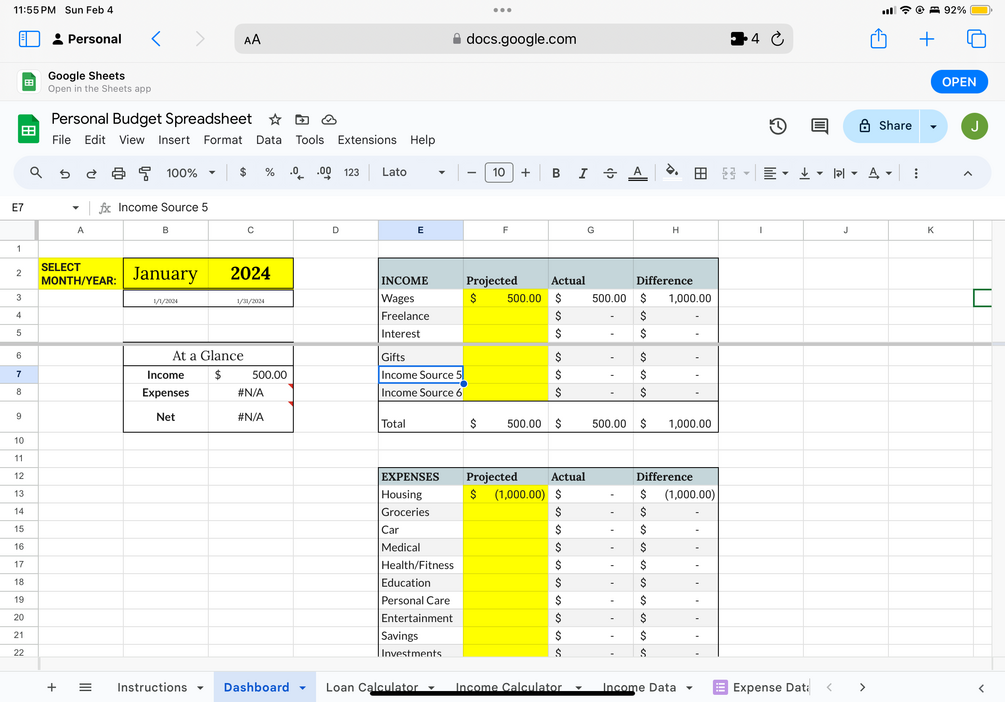The image size is (1005, 702).
Task: Toggle strikethrough formatting
Action: point(610,172)
